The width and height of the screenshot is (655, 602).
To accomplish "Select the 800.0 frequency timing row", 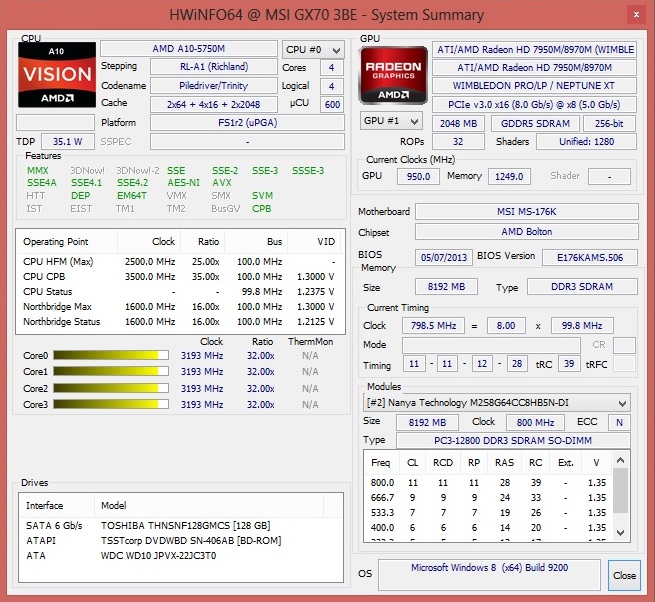I will [x=488, y=483].
